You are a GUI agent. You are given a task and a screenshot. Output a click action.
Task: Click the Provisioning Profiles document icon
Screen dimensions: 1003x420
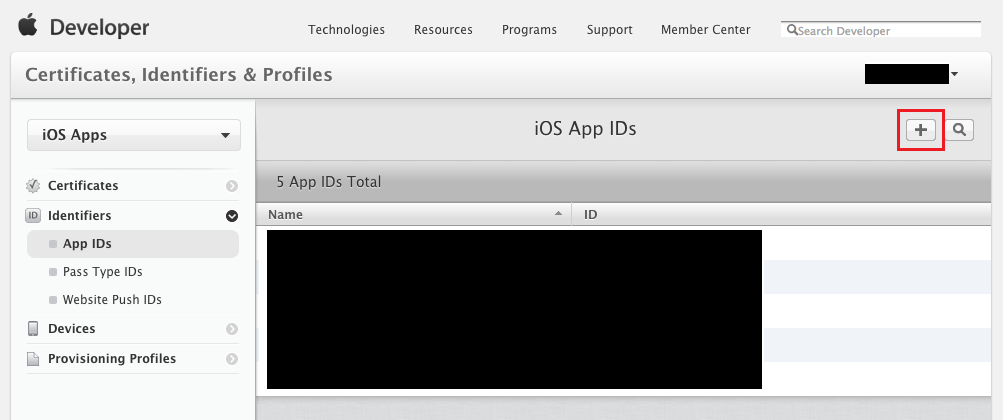click(x=33, y=359)
